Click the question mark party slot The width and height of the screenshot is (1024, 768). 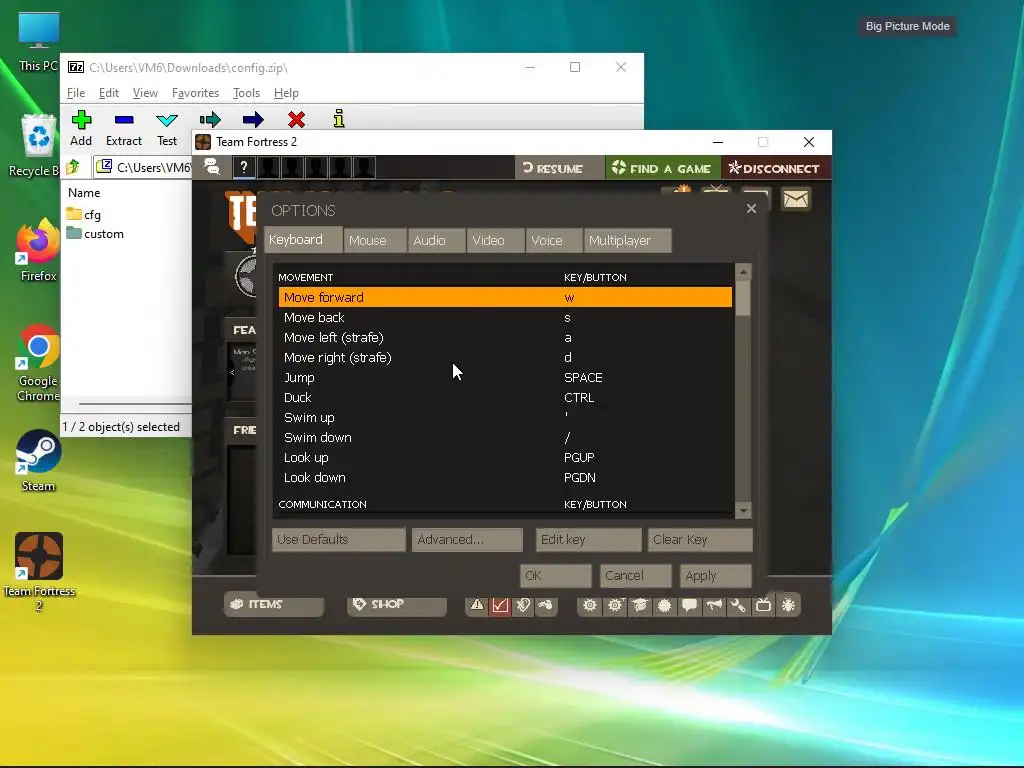(244, 168)
